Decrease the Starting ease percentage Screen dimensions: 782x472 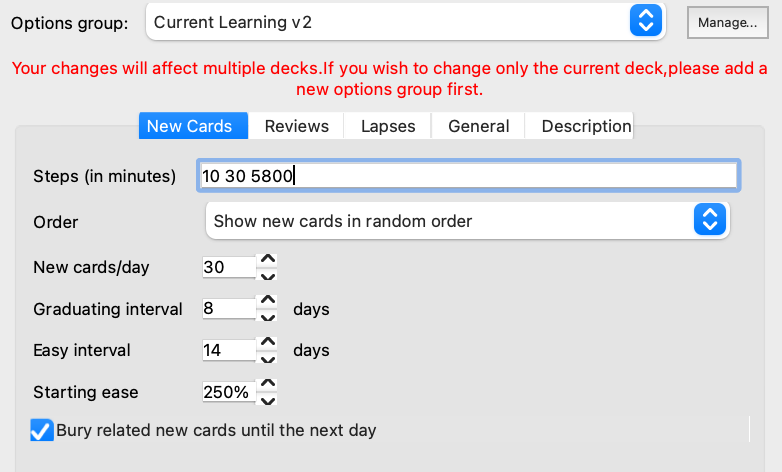(x=267, y=401)
